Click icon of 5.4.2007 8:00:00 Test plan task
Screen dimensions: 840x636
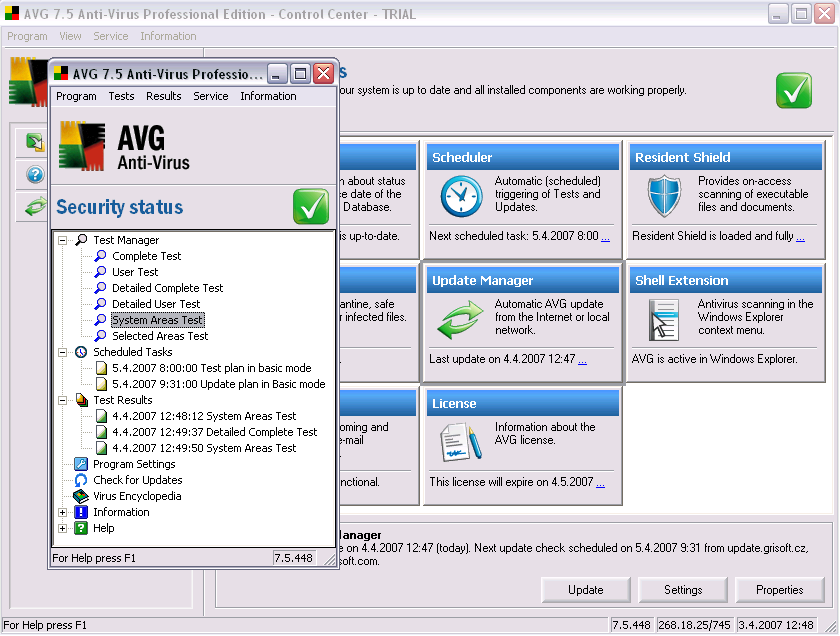(101, 368)
